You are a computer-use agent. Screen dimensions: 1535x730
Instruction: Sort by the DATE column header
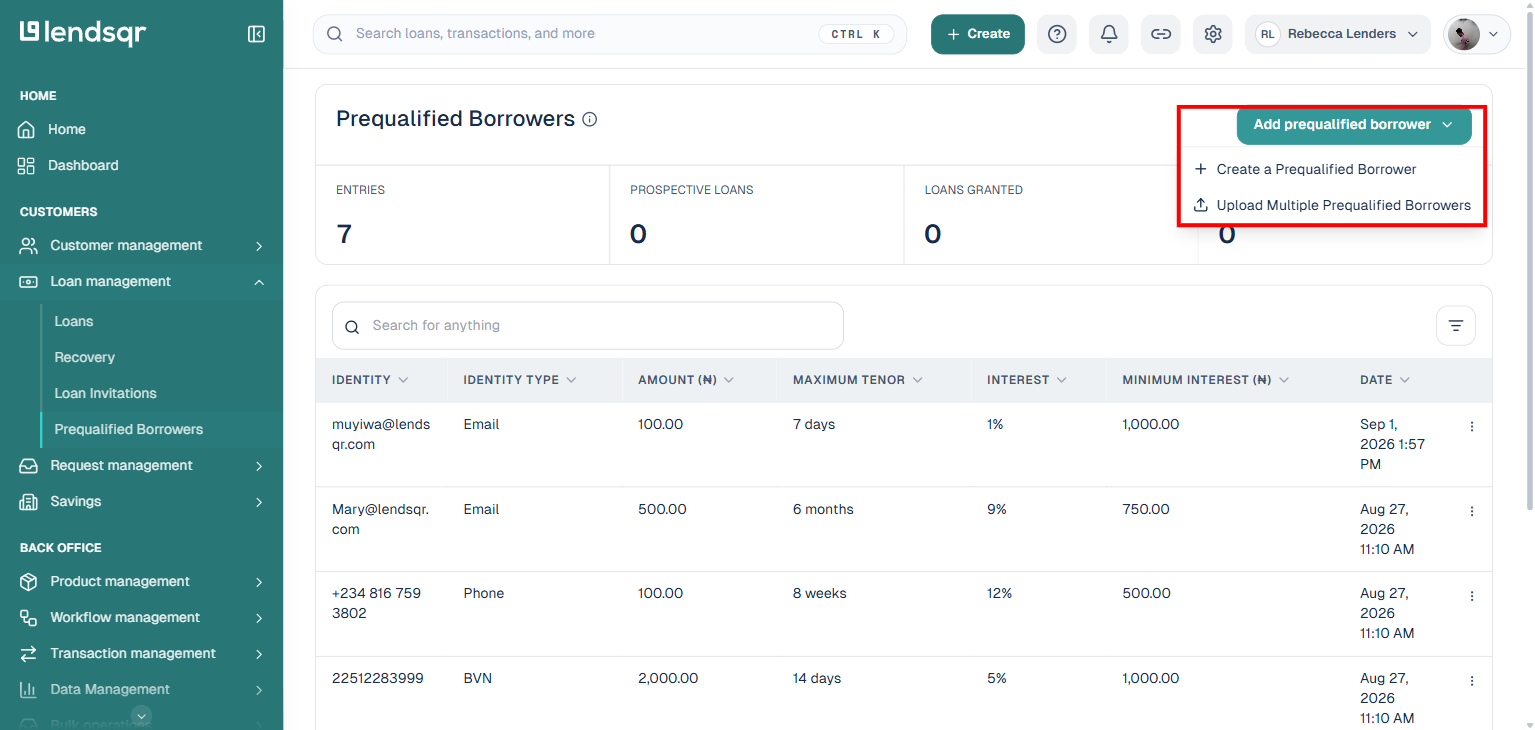coord(1385,381)
